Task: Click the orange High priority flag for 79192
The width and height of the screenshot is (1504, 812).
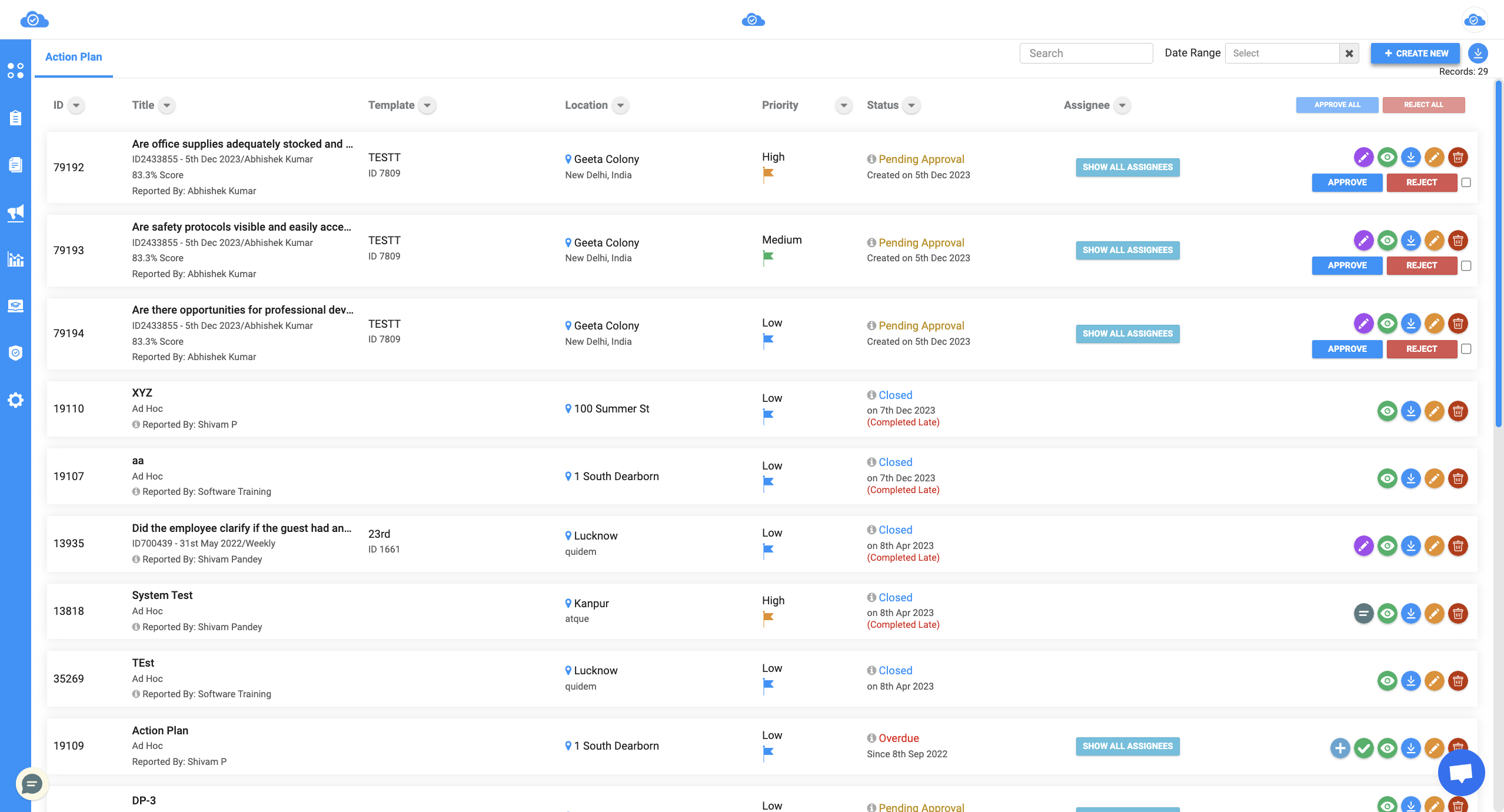Action: point(768,174)
